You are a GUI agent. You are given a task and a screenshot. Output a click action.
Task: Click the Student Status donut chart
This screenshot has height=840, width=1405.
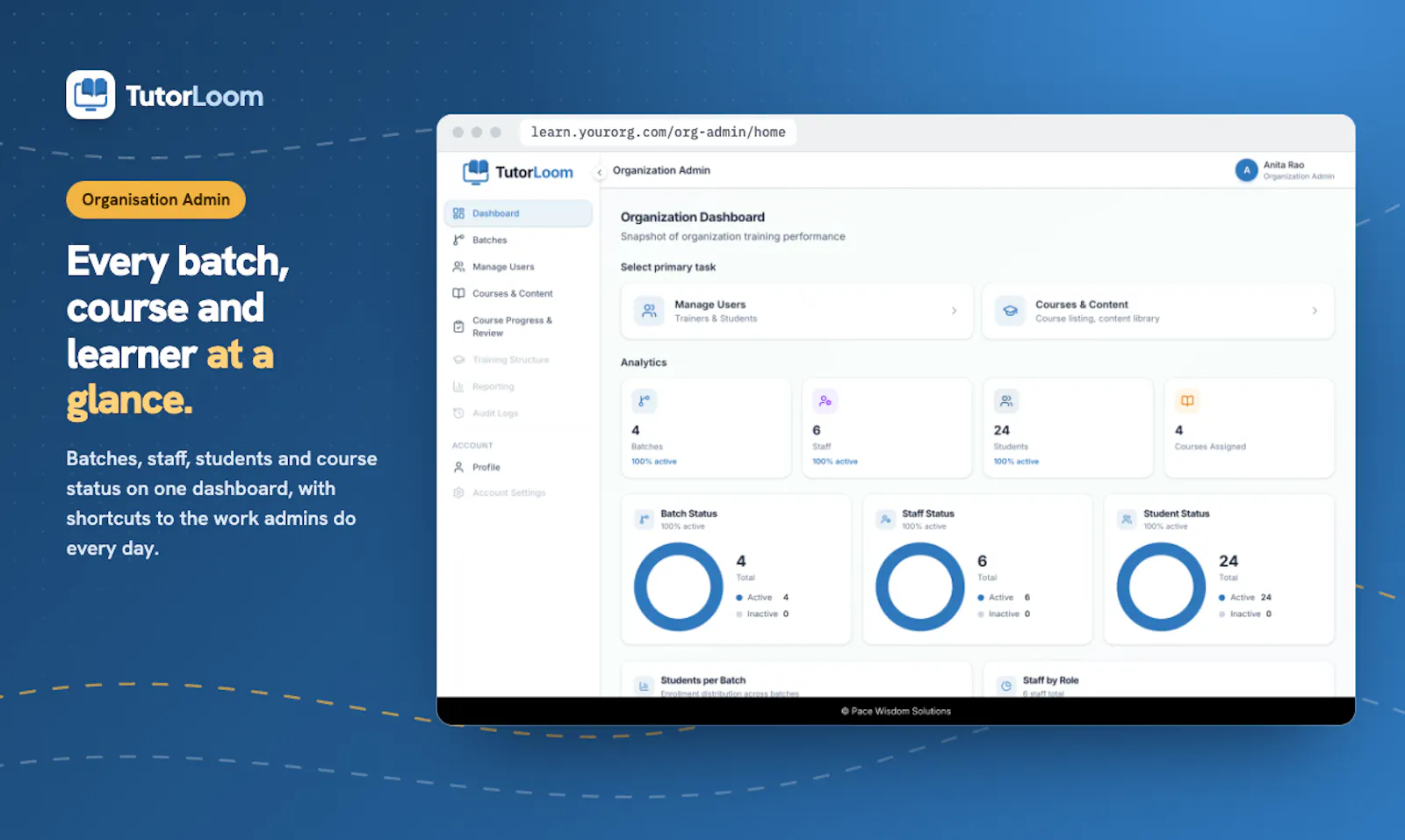[1161, 586]
